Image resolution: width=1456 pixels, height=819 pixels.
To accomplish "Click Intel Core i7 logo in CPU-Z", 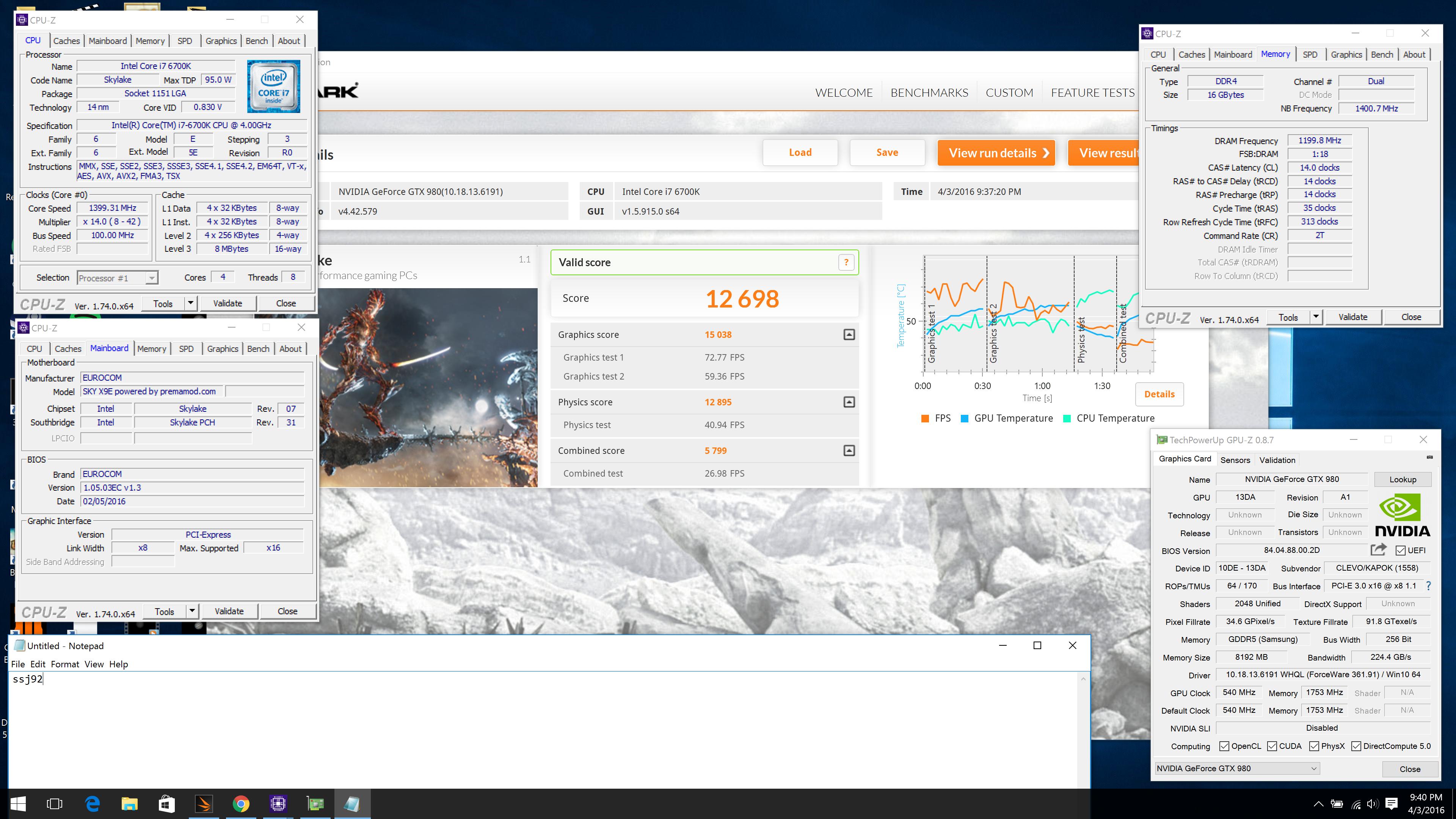I will pyautogui.click(x=273, y=86).
